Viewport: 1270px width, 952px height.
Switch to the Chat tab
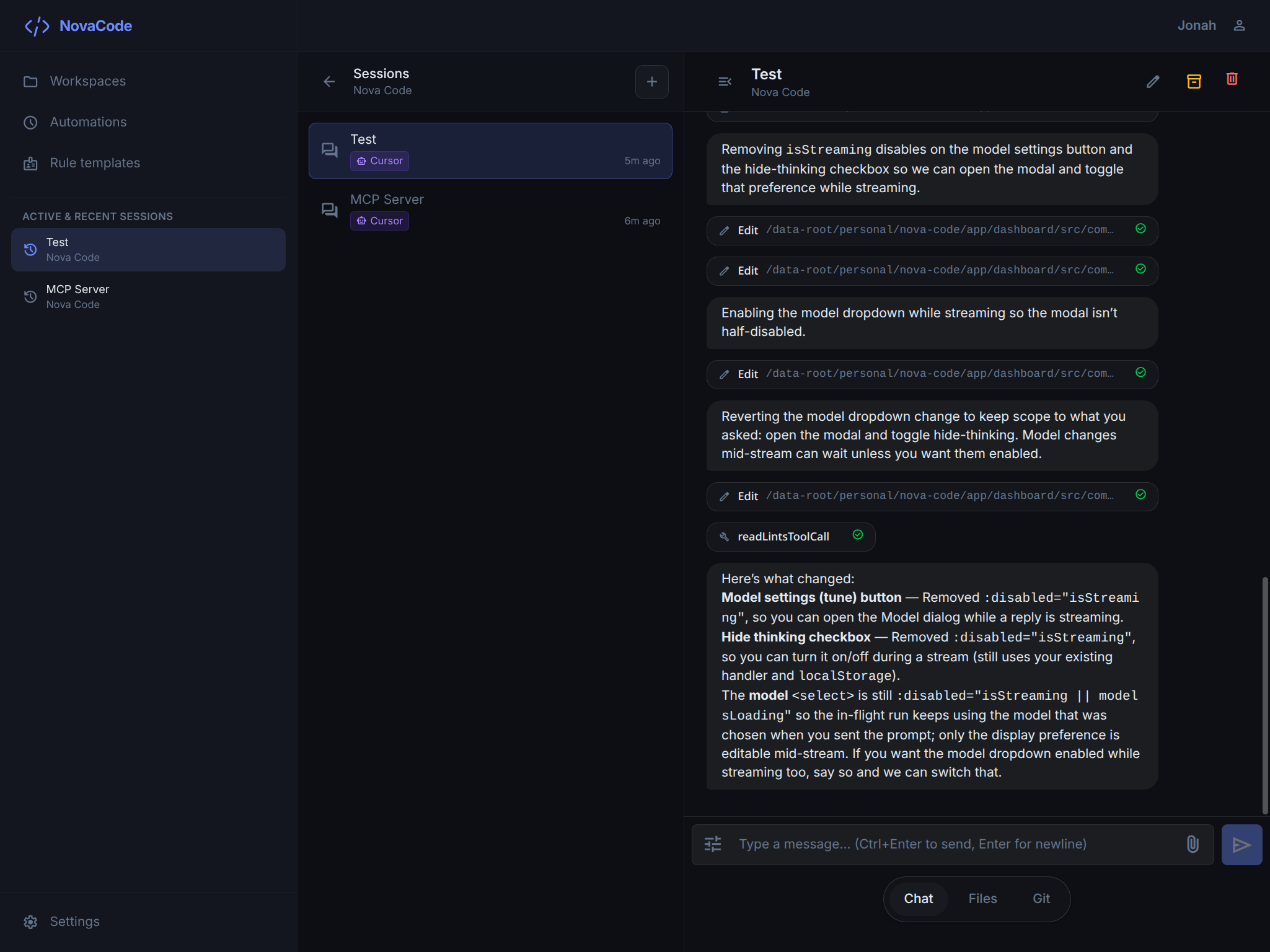[x=918, y=899]
